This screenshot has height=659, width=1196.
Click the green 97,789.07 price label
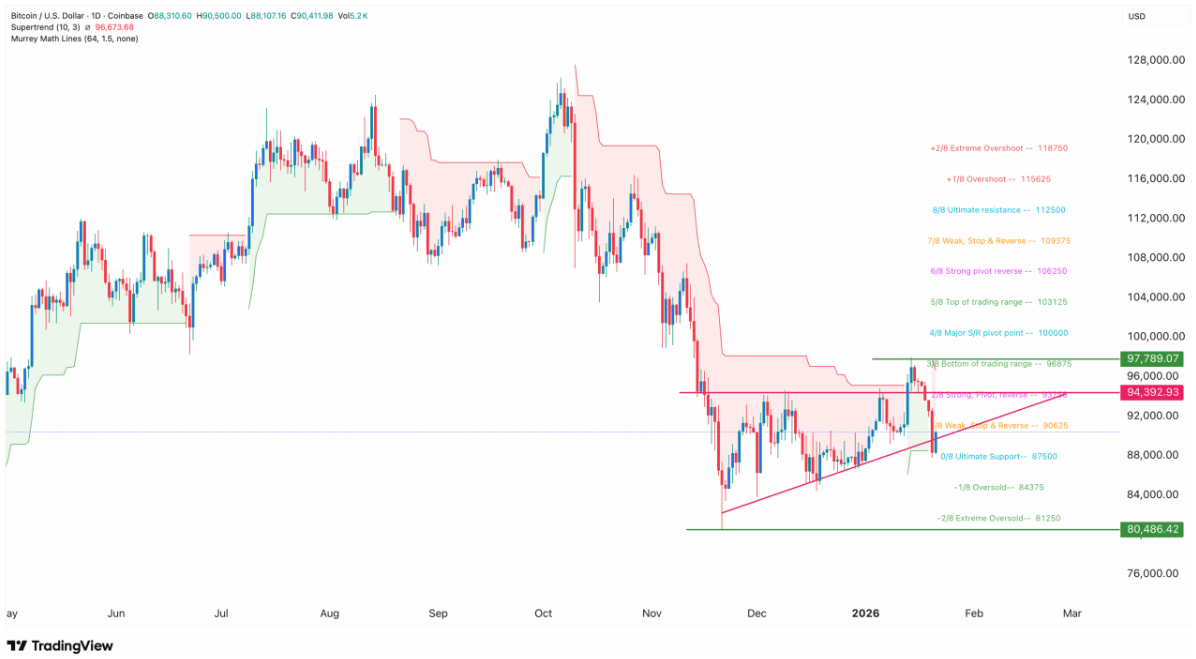[x=1153, y=358]
